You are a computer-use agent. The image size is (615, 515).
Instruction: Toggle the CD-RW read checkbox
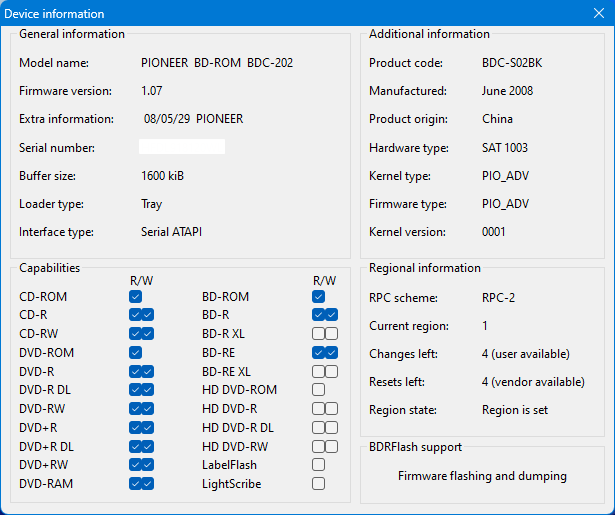pyautogui.click(x=135, y=334)
